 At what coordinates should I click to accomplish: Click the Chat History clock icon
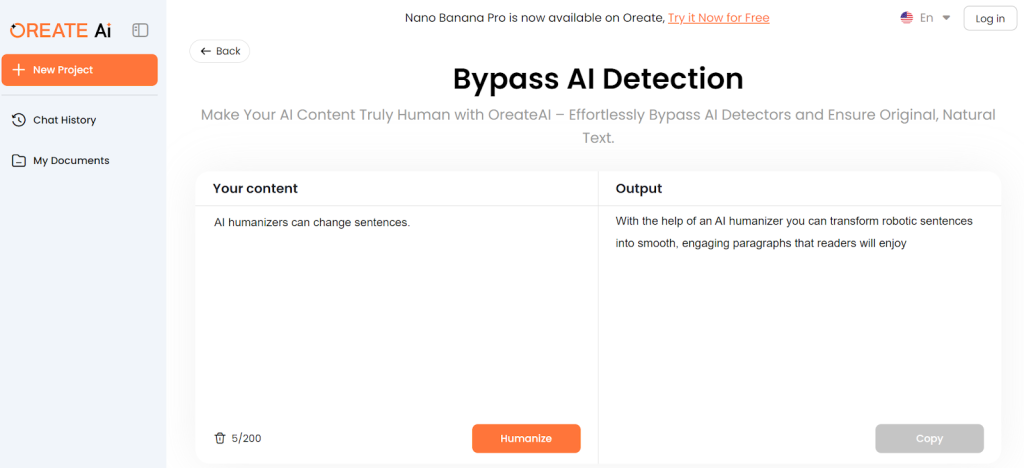19,120
